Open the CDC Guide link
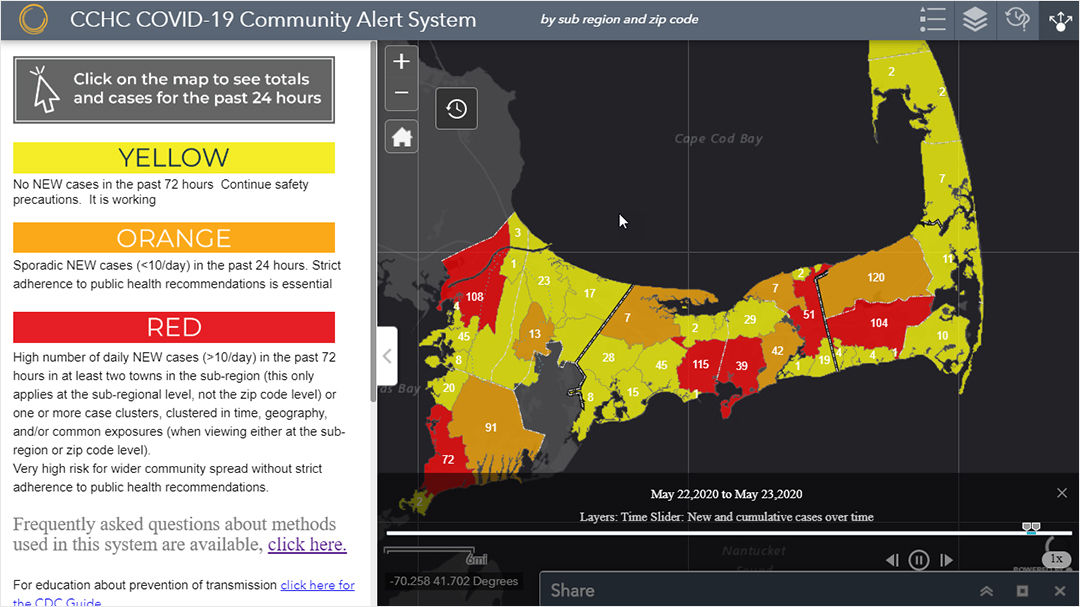The image size is (1080, 607). [x=318, y=585]
